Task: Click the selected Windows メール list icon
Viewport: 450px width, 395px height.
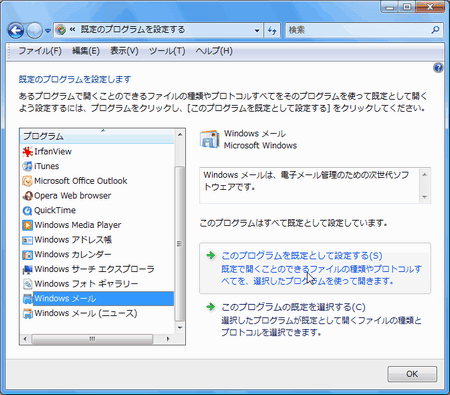Action: coord(27,299)
